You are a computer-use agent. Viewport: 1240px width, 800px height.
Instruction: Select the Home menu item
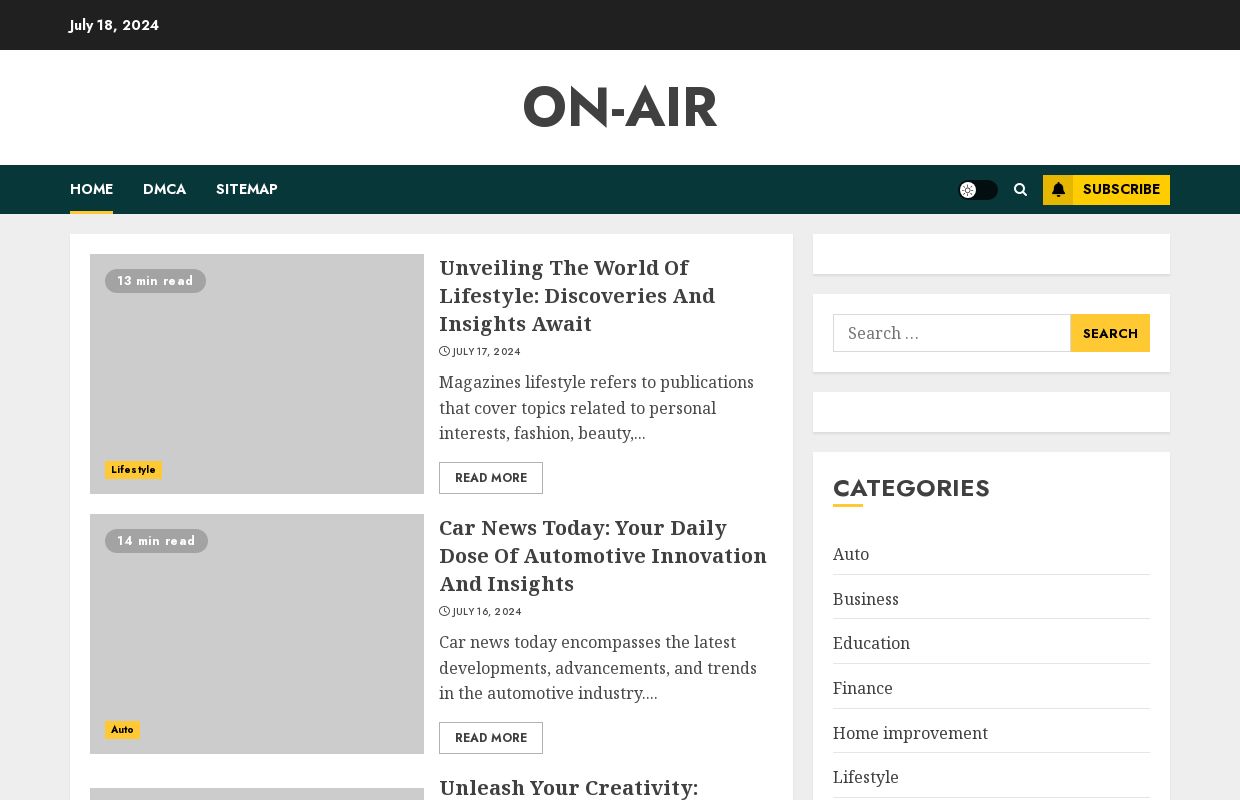point(91,189)
